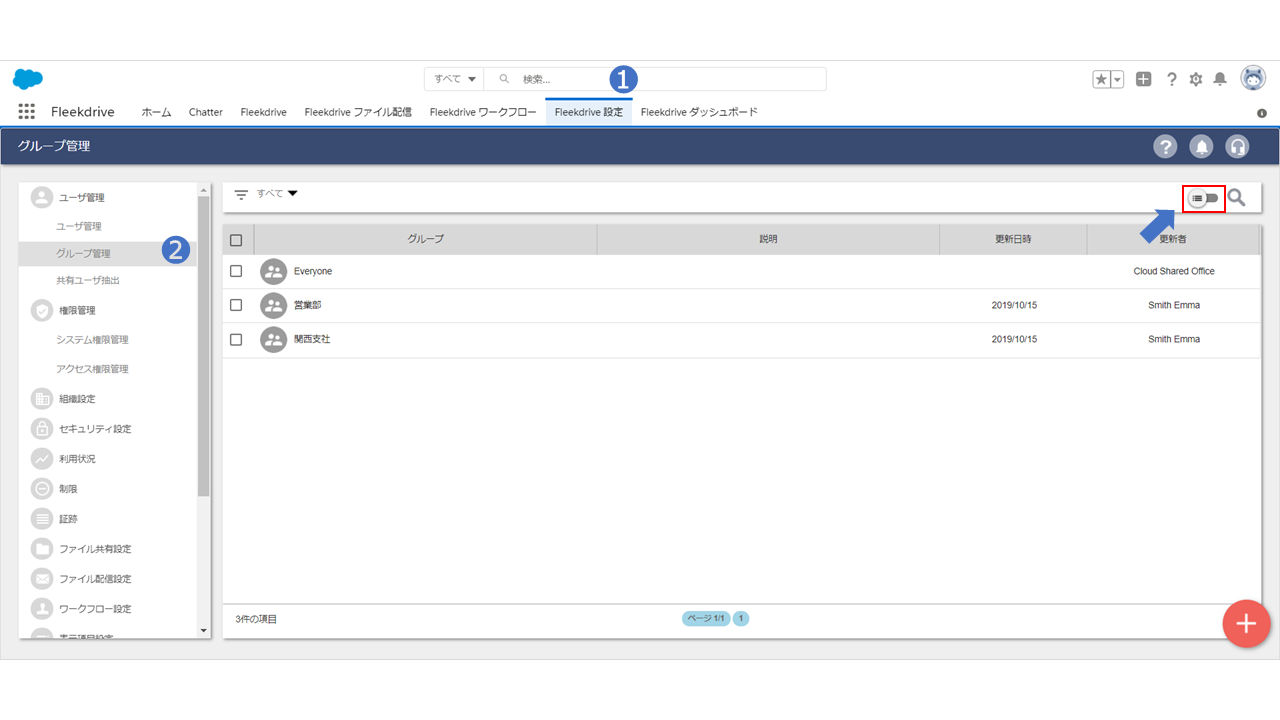Image resolution: width=1280 pixels, height=720 pixels.
Task: Click ファイル共有設定 folder icon
Action: [x=42, y=549]
